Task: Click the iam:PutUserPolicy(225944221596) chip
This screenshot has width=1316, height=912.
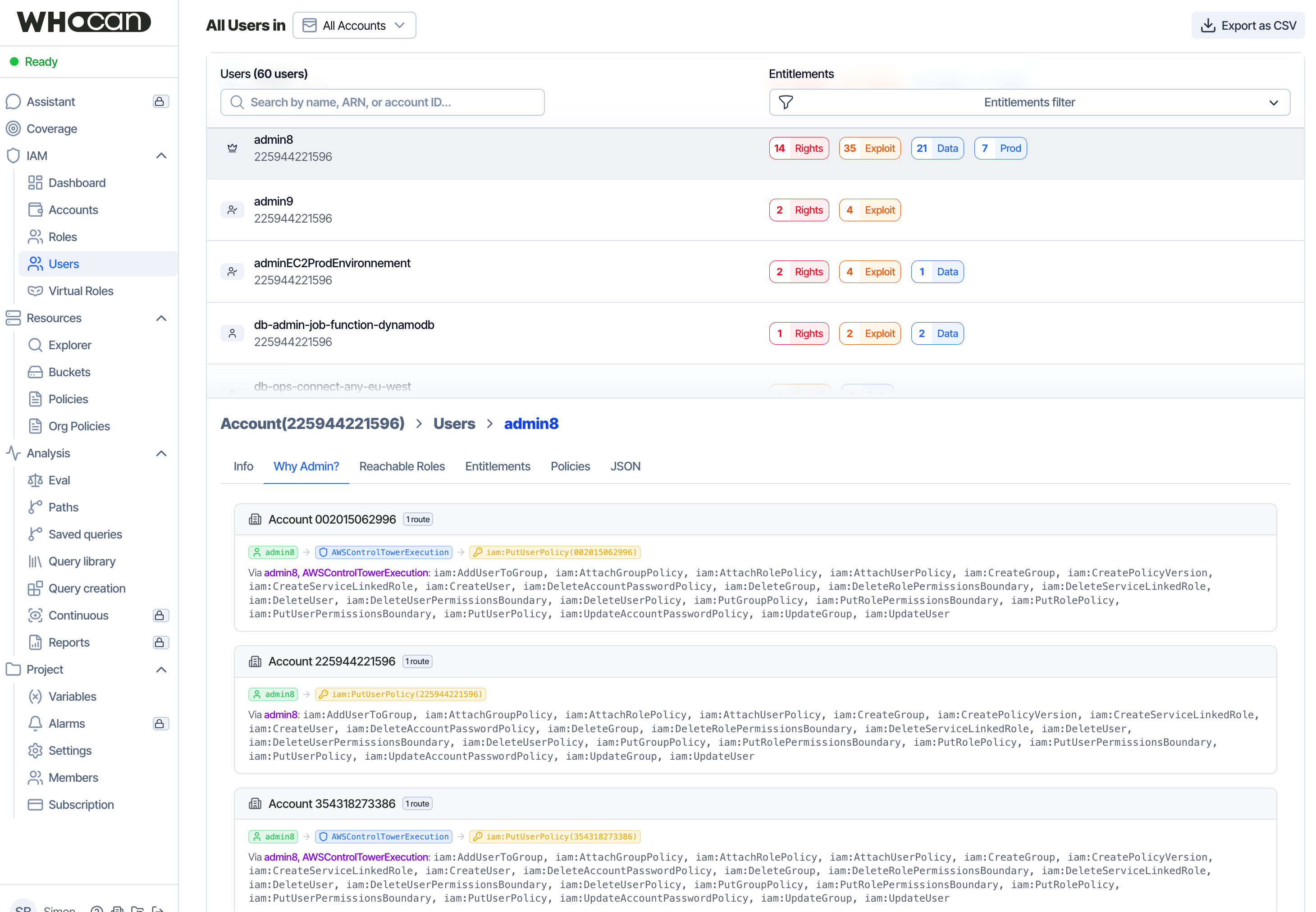Action: (x=400, y=695)
